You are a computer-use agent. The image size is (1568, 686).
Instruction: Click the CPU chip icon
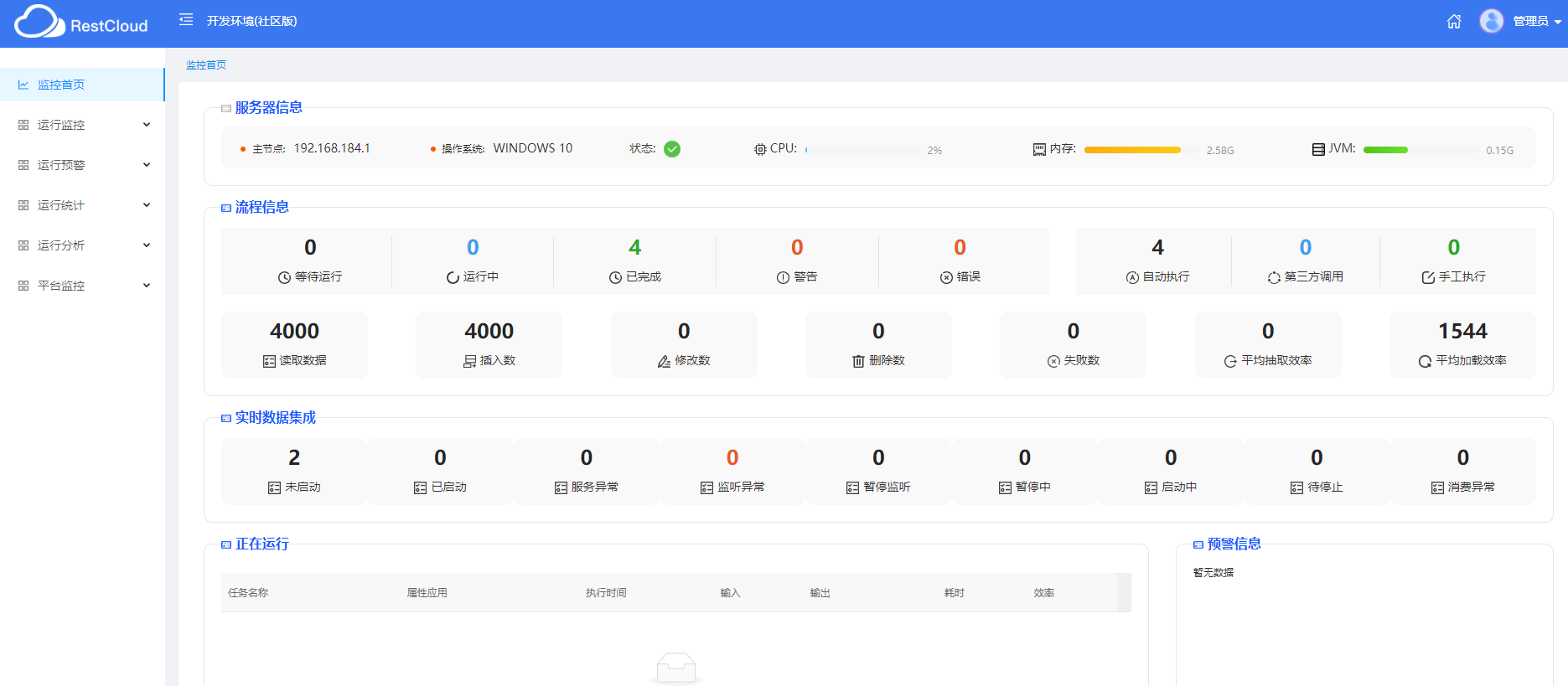point(760,149)
